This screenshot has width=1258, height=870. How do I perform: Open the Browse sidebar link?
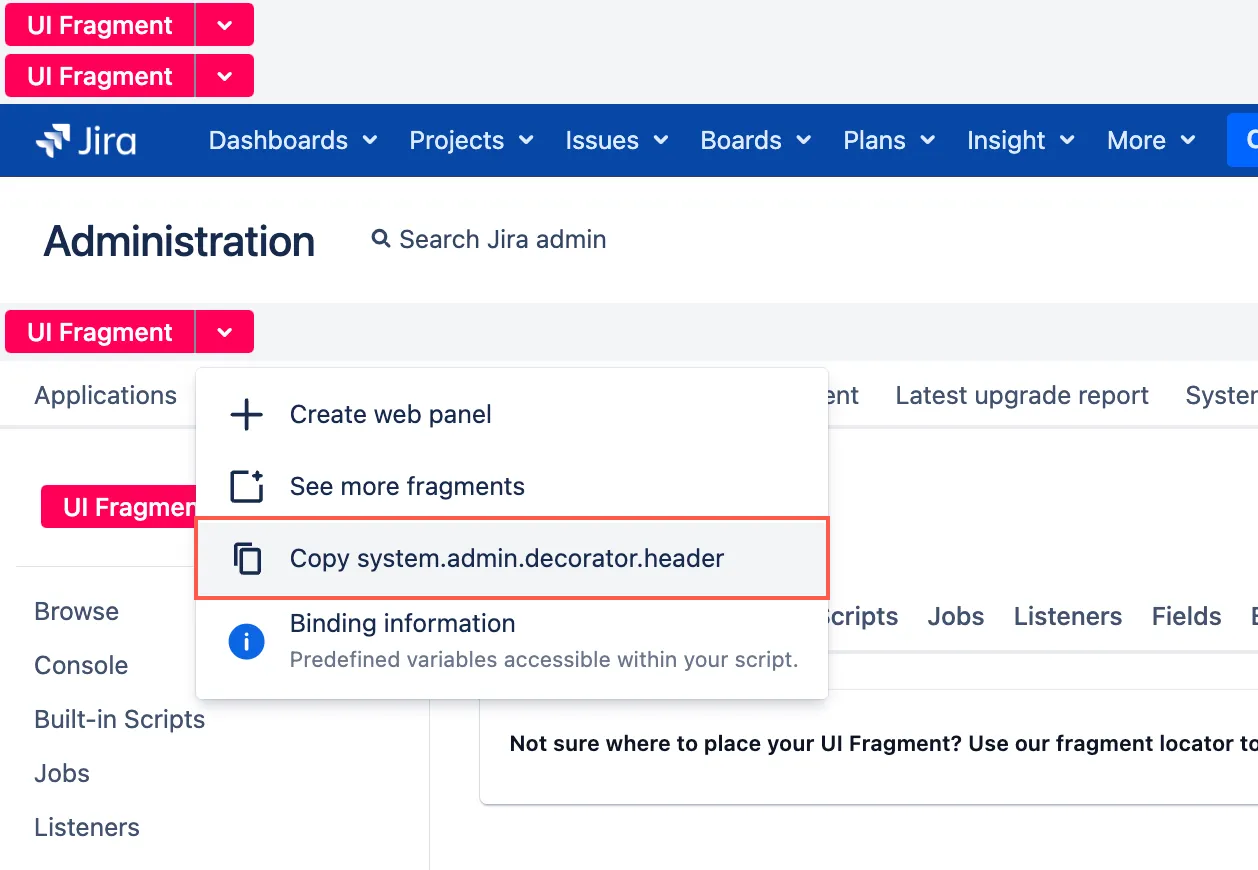click(77, 612)
